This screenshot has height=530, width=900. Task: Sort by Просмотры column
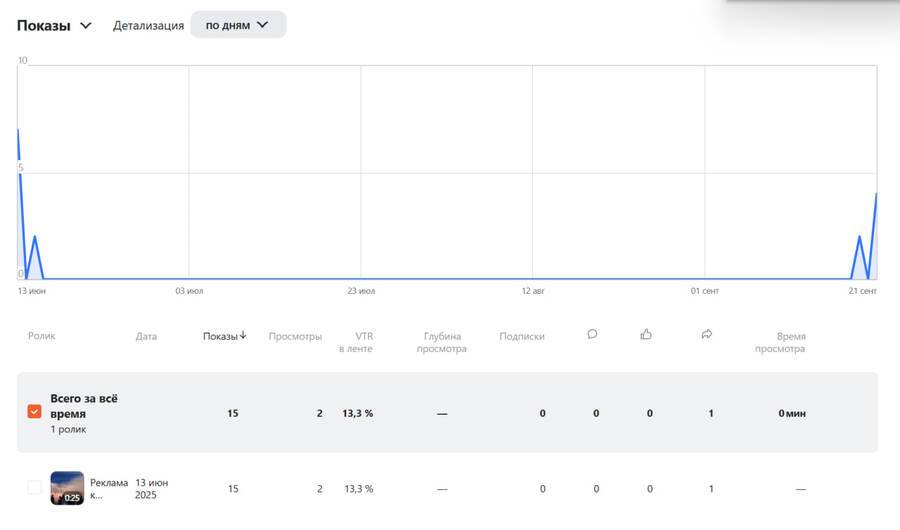[295, 337]
